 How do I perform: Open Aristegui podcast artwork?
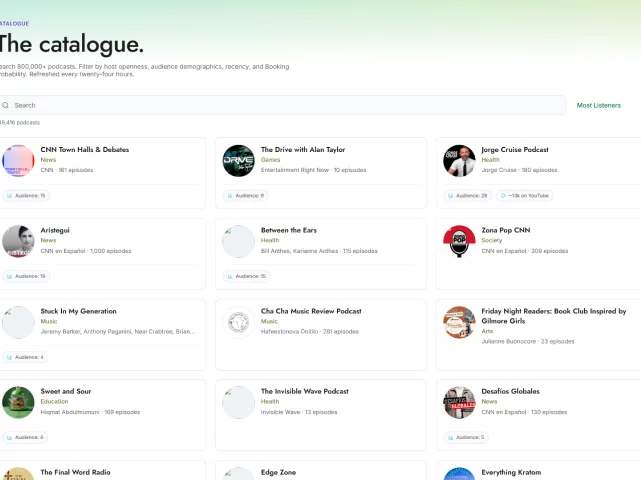(18, 241)
